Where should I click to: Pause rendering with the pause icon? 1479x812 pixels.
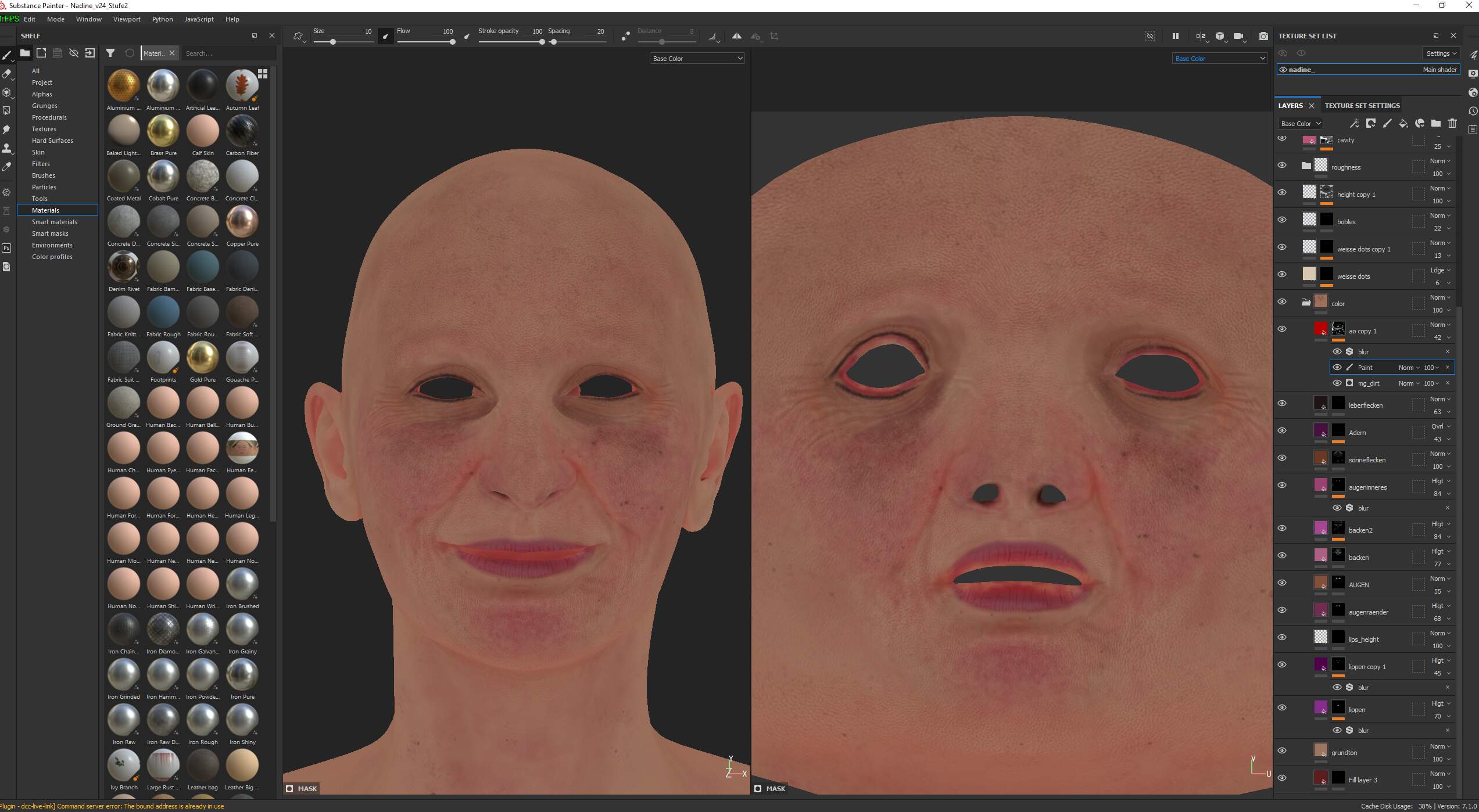tap(1175, 36)
